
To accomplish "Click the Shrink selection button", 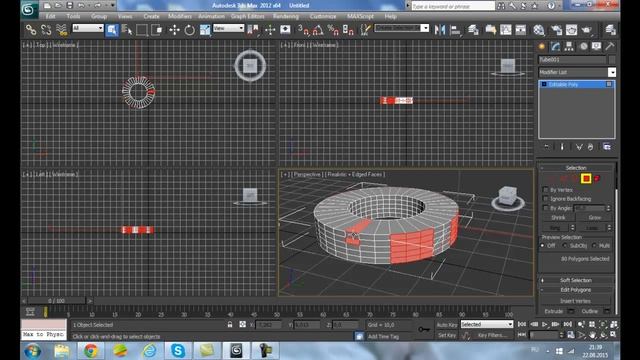I will (x=558, y=218).
